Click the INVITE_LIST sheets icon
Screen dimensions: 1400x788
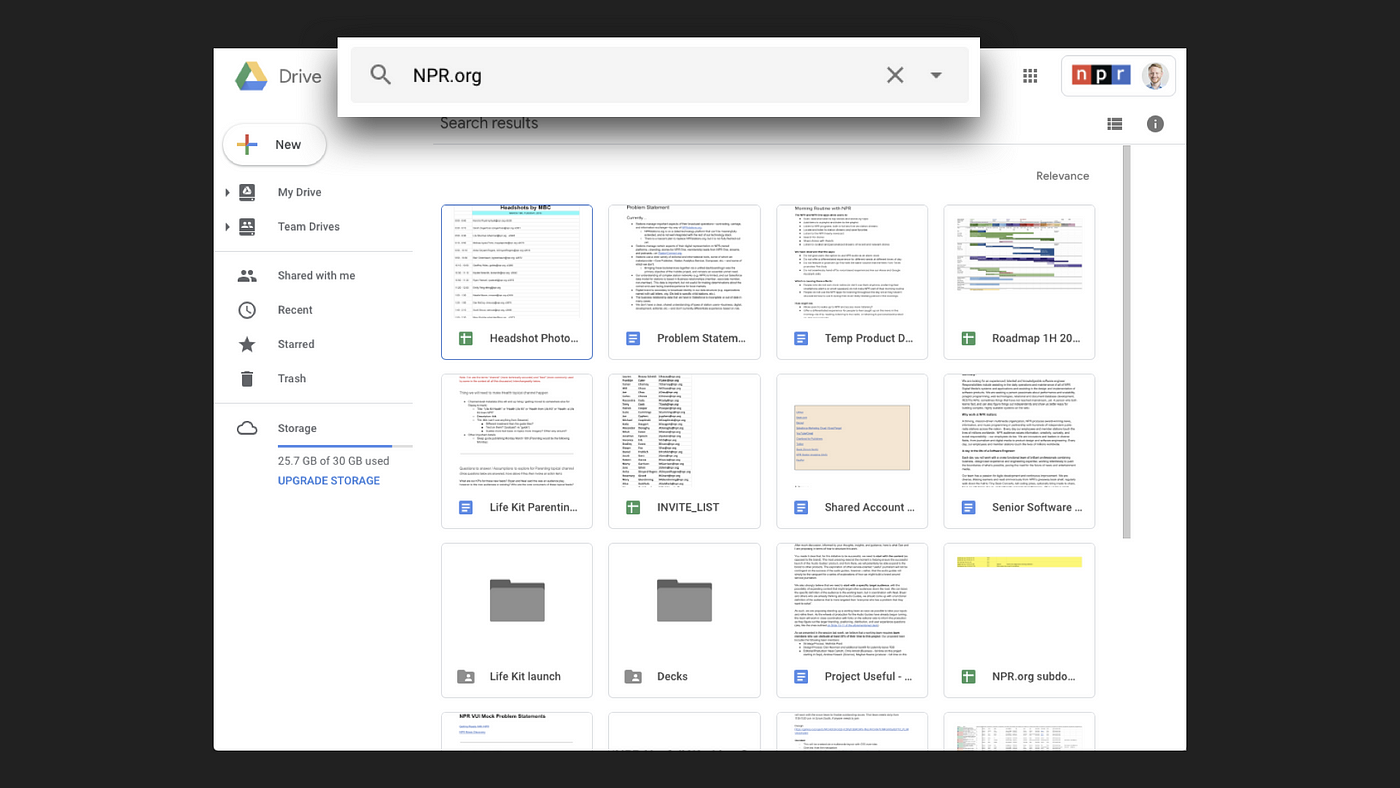[x=633, y=507]
